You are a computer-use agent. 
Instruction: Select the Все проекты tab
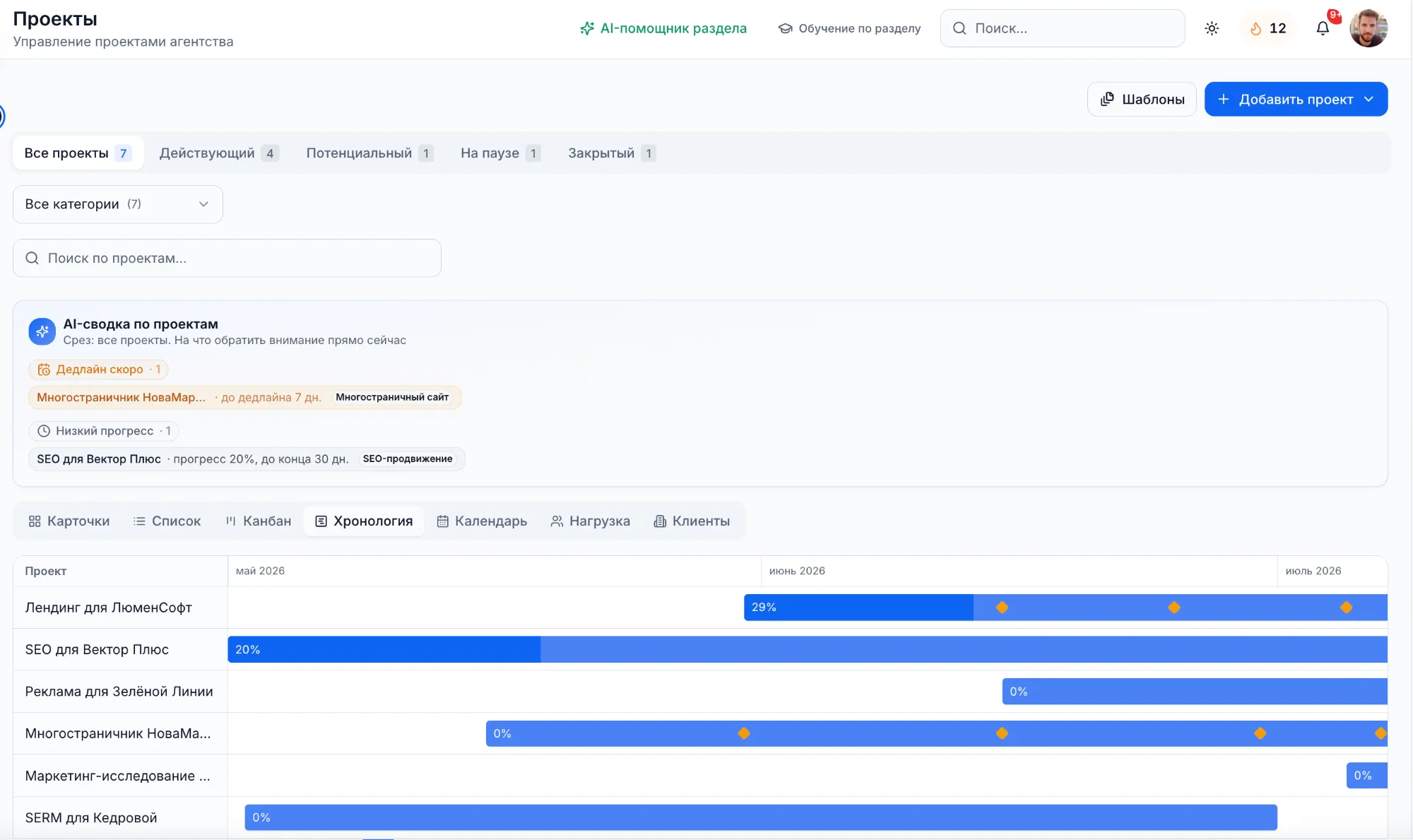(78, 153)
